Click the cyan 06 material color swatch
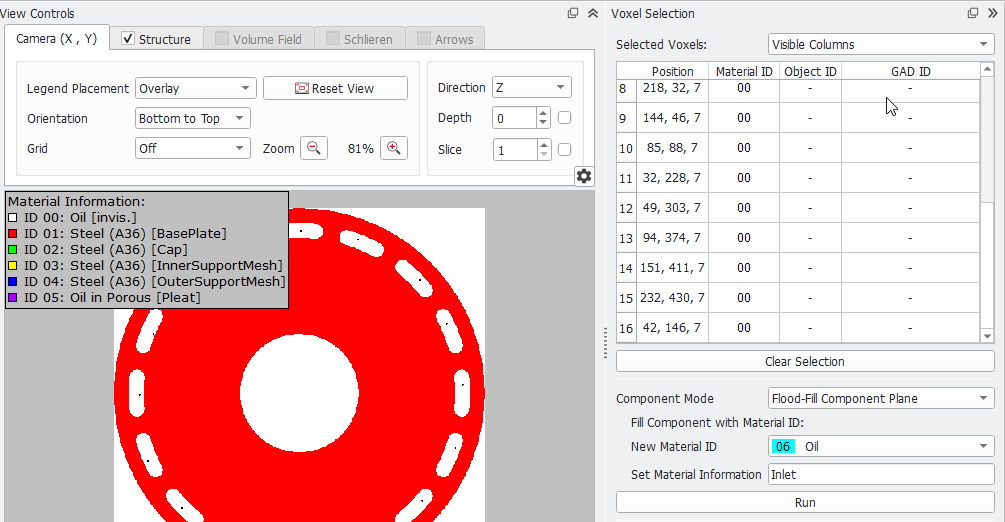Screen dimensions: 1005x522 coord(783,446)
